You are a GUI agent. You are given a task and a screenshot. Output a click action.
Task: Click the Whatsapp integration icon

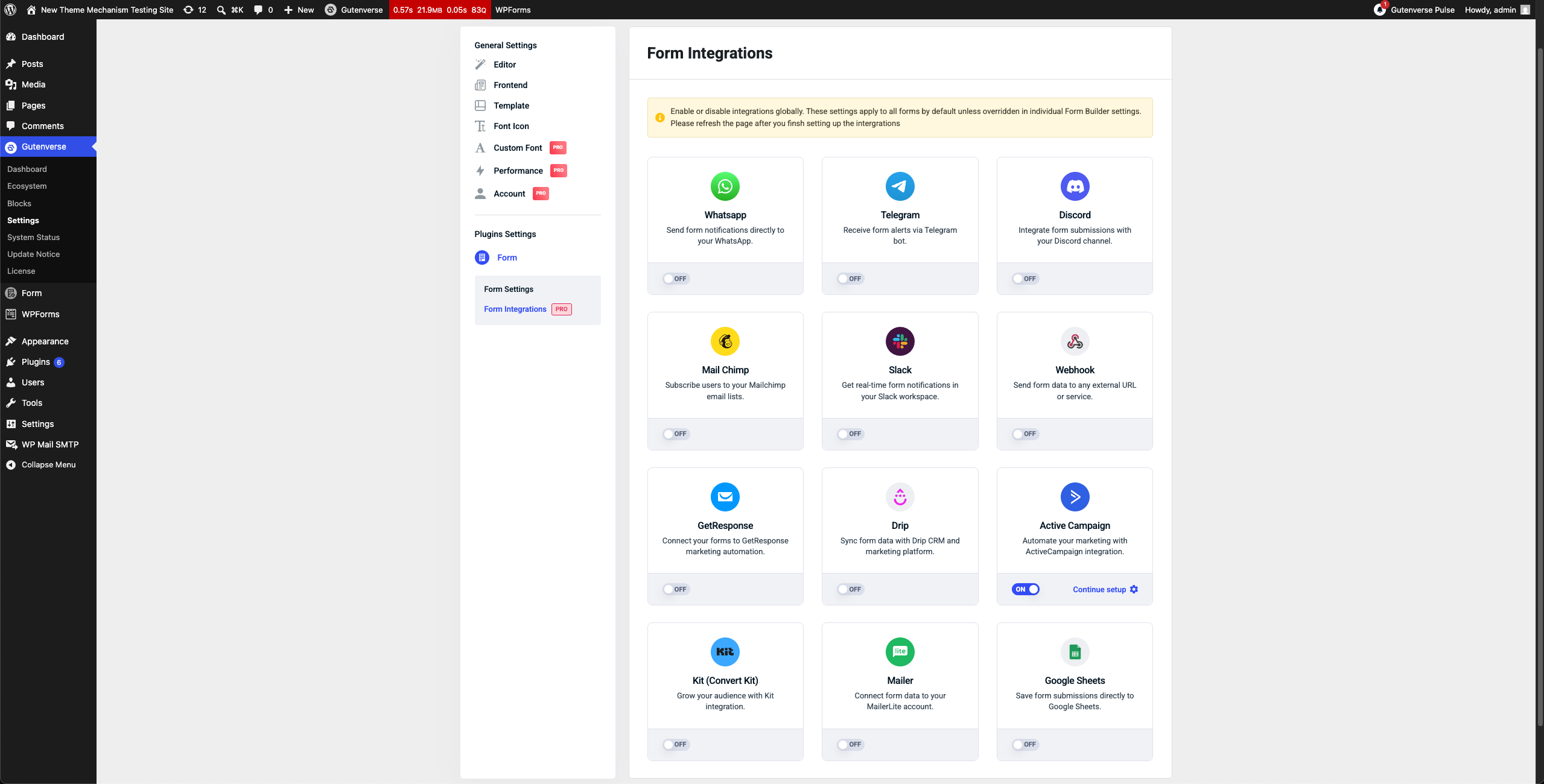click(725, 186)
